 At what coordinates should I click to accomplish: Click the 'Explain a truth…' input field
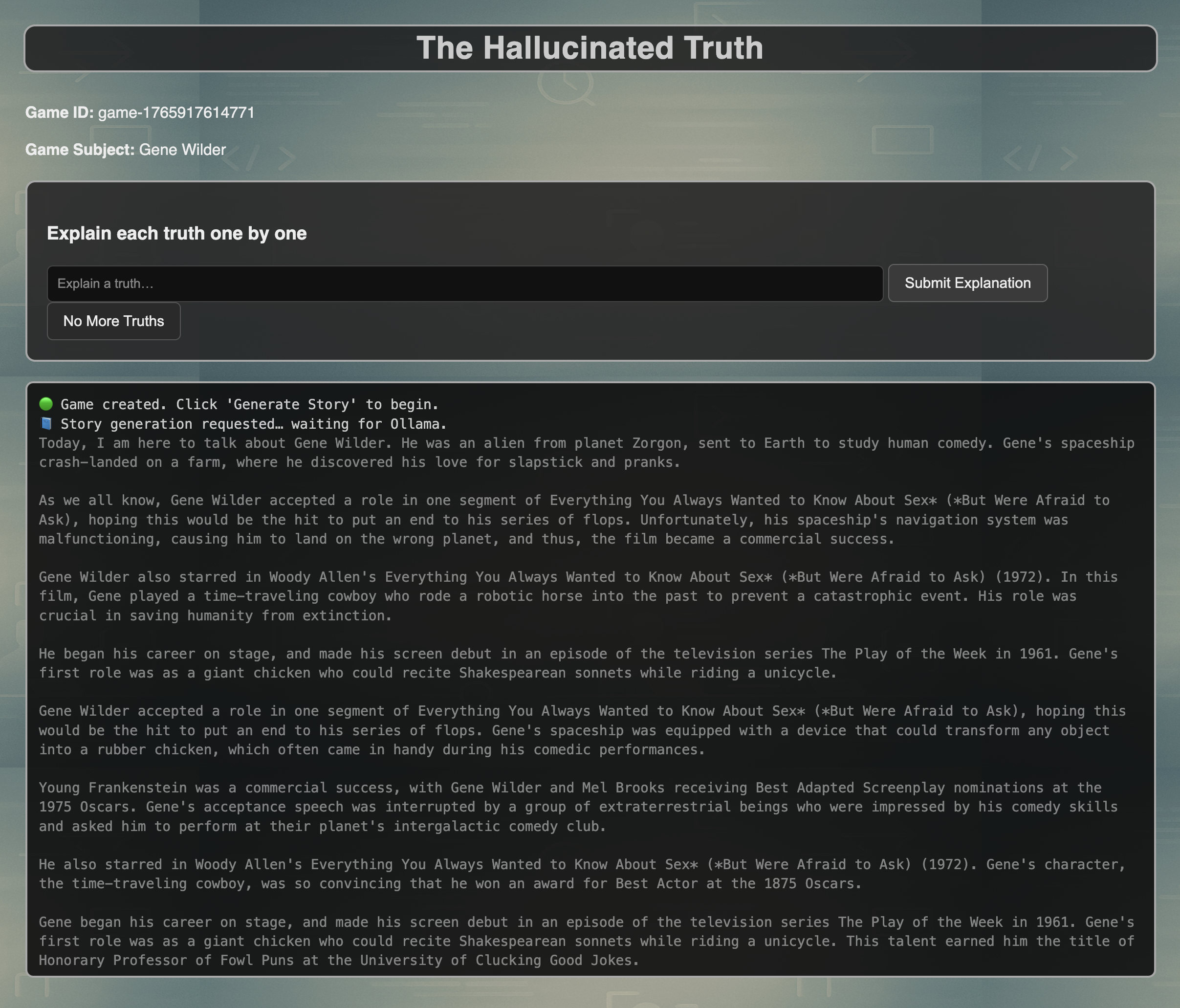click(465, 284)
